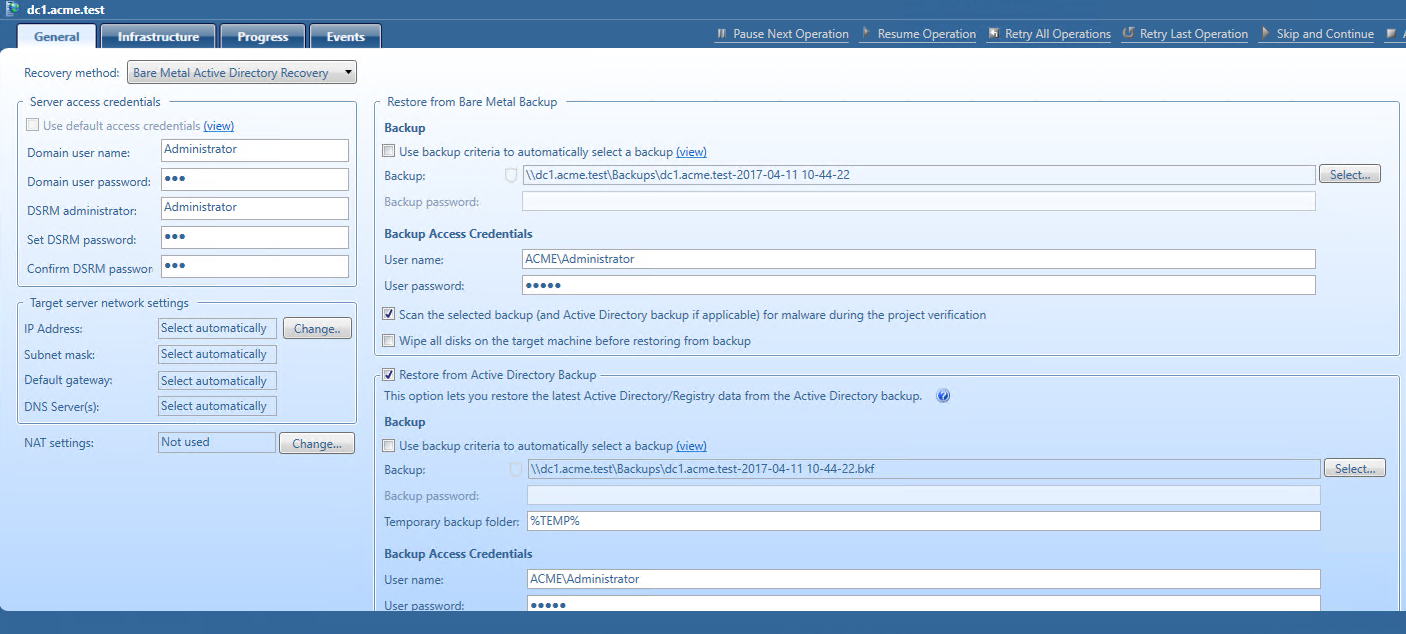This screenshot has height=634, width=1406.
Task: Click the Pause Next Operation toolbar icon
Action: (x=721, y=34)
